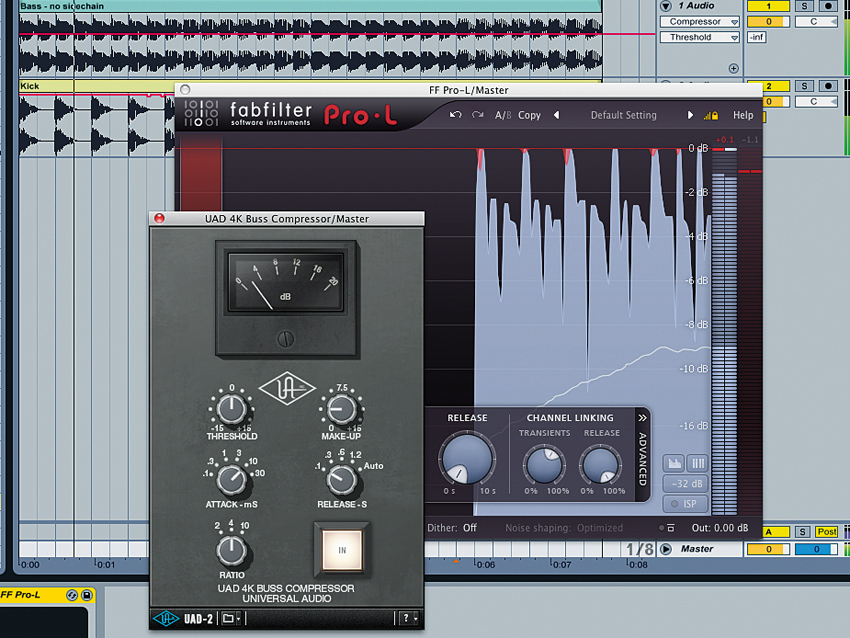The image size is (850, 638).
Task: Close the UAD 4K Buss Compressor window
Action: tap(159, 218)
